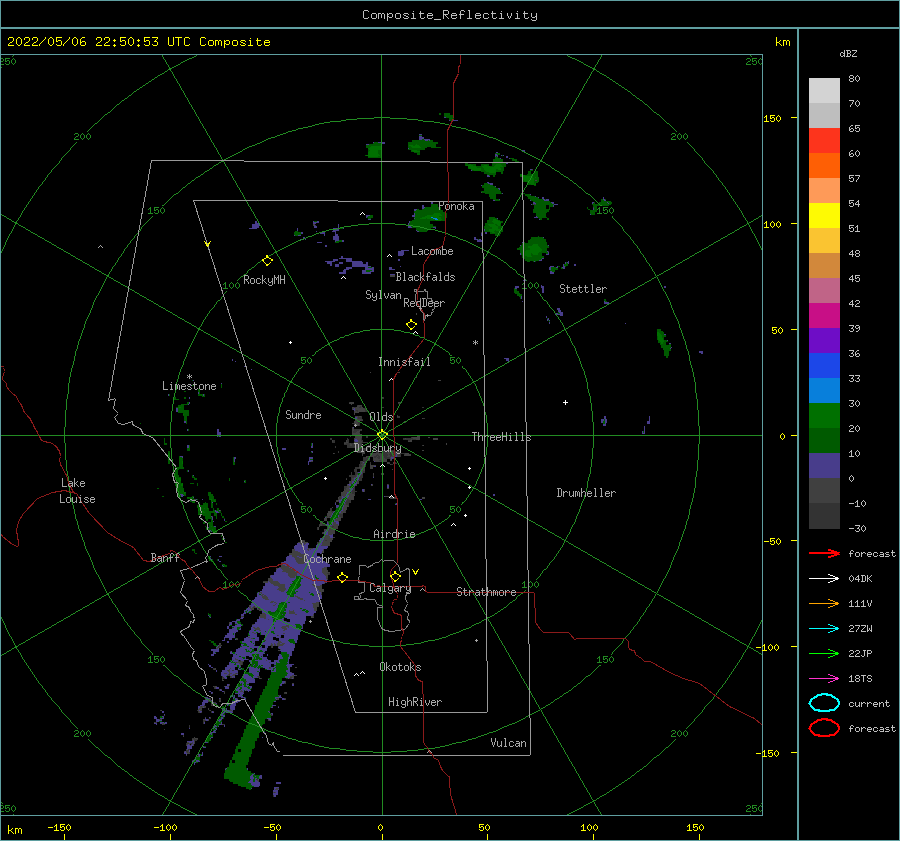900x841 pixels.
Task: Click the Sundre city label
Action: pyautogui.click(x=303, y=414)
